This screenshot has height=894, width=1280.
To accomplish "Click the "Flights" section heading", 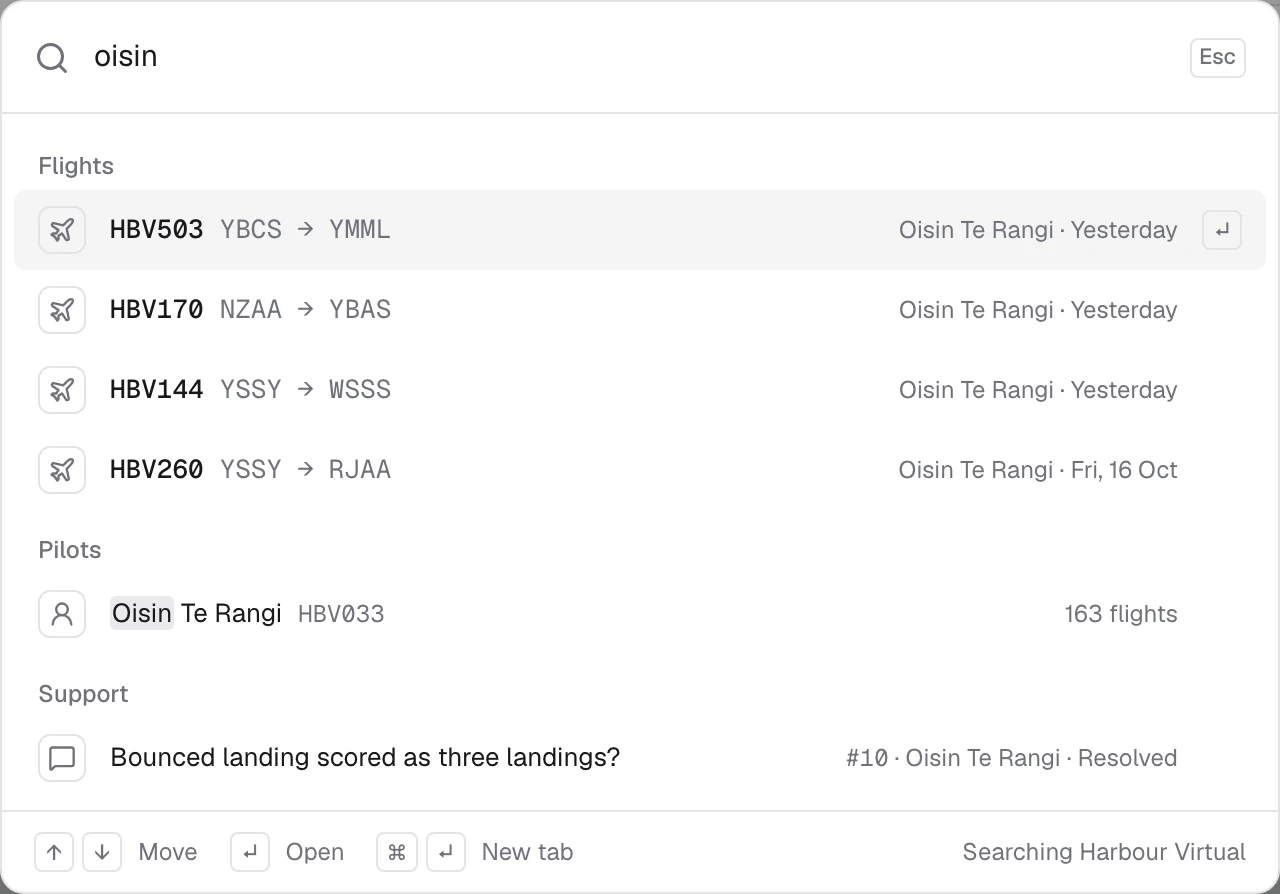I will [x=76, y=166].
